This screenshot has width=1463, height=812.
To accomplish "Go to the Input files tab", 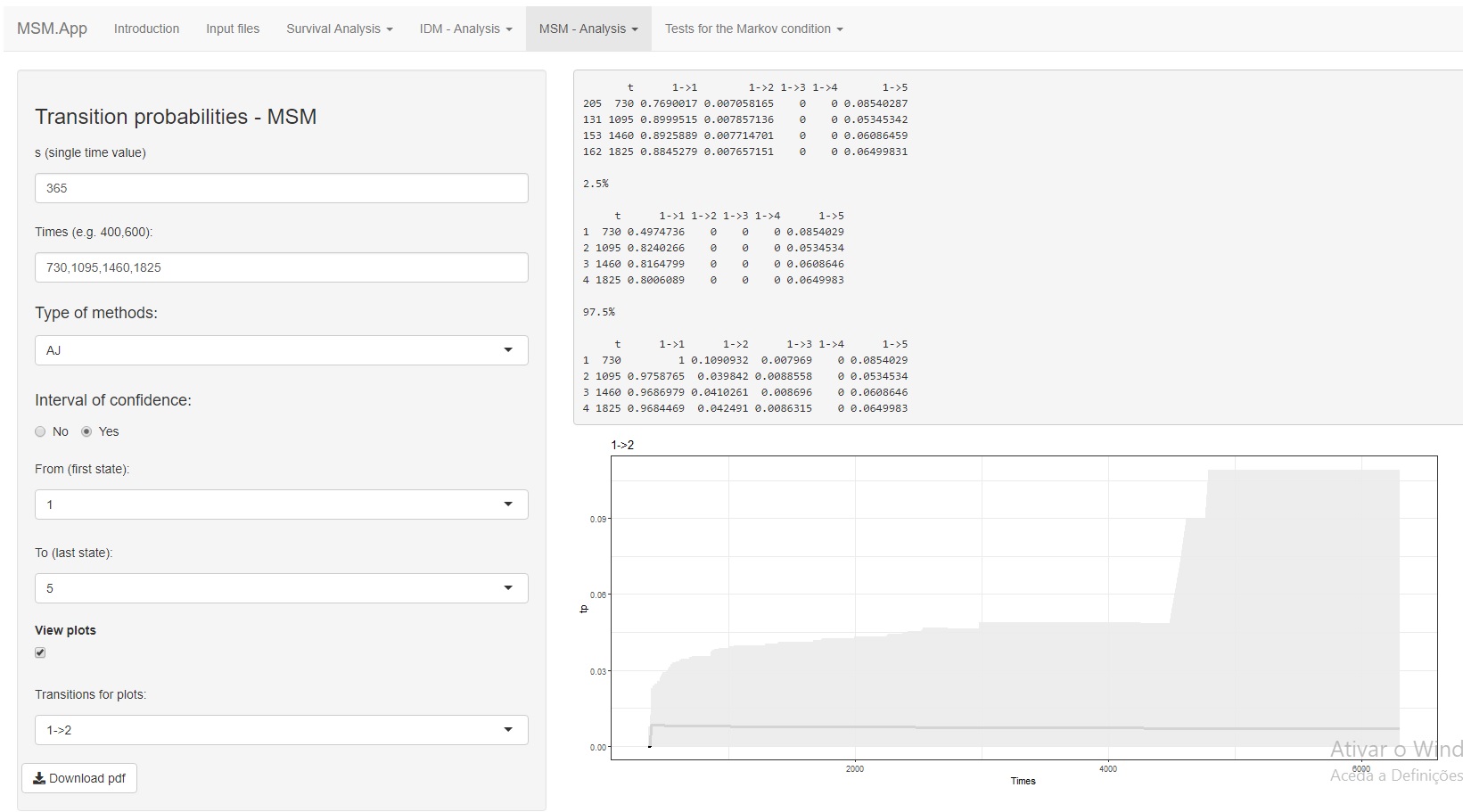I will point(233,29).
